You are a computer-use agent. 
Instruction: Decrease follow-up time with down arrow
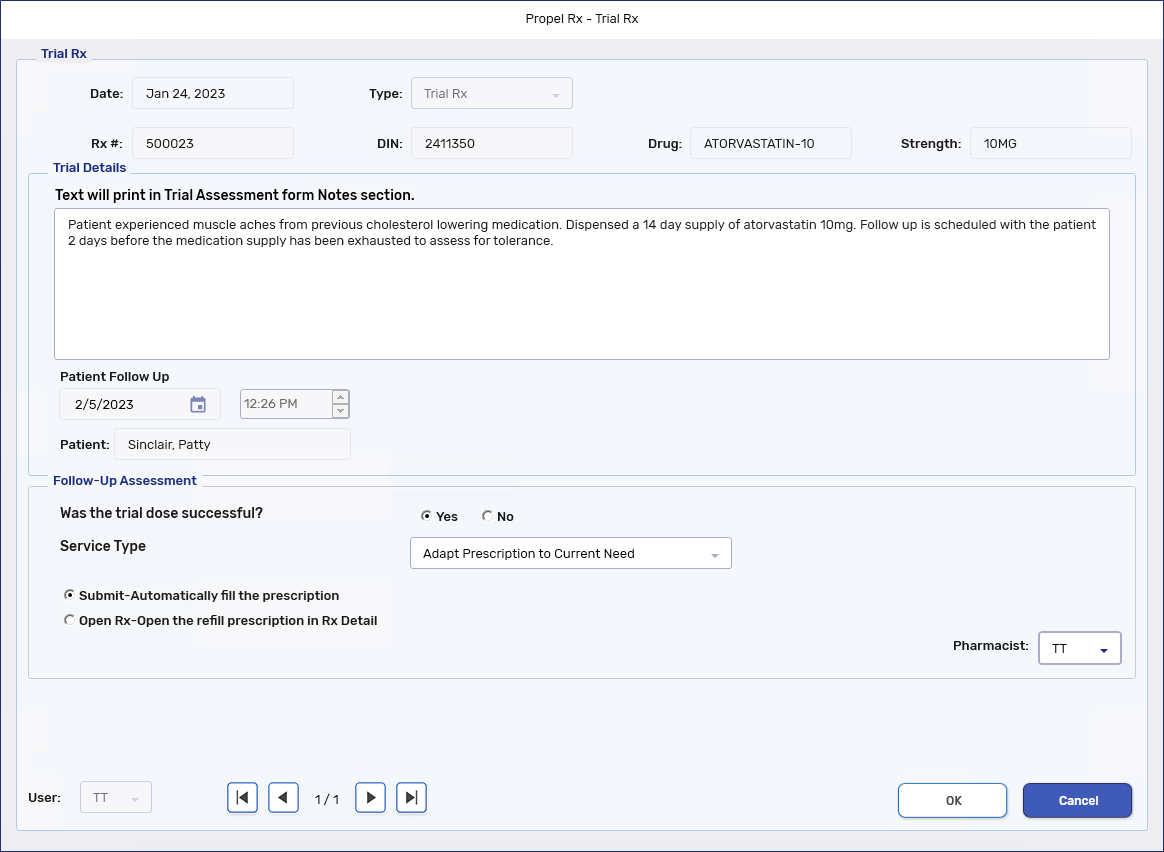click(x=340, y=411)
